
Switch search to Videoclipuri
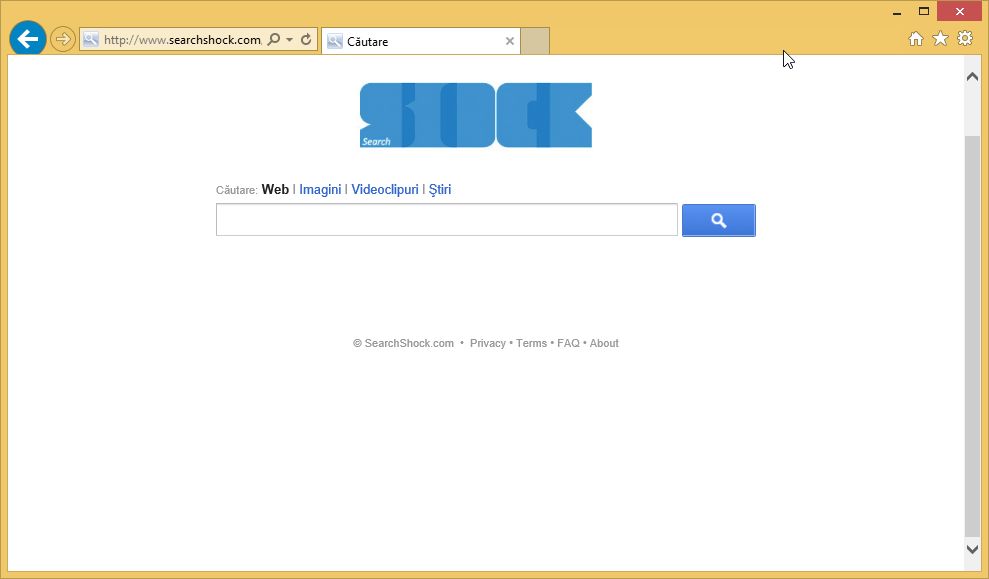(385, 189)
